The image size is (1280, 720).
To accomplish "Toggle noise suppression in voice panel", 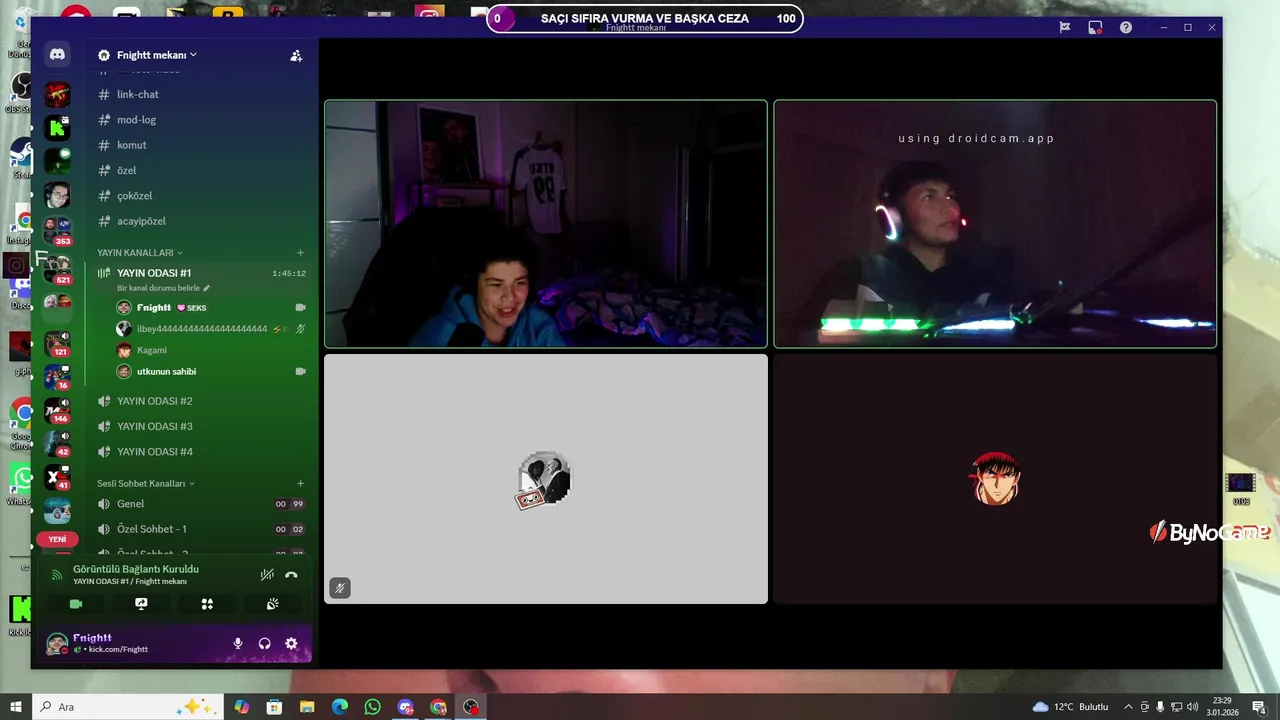I will (267, 575).
